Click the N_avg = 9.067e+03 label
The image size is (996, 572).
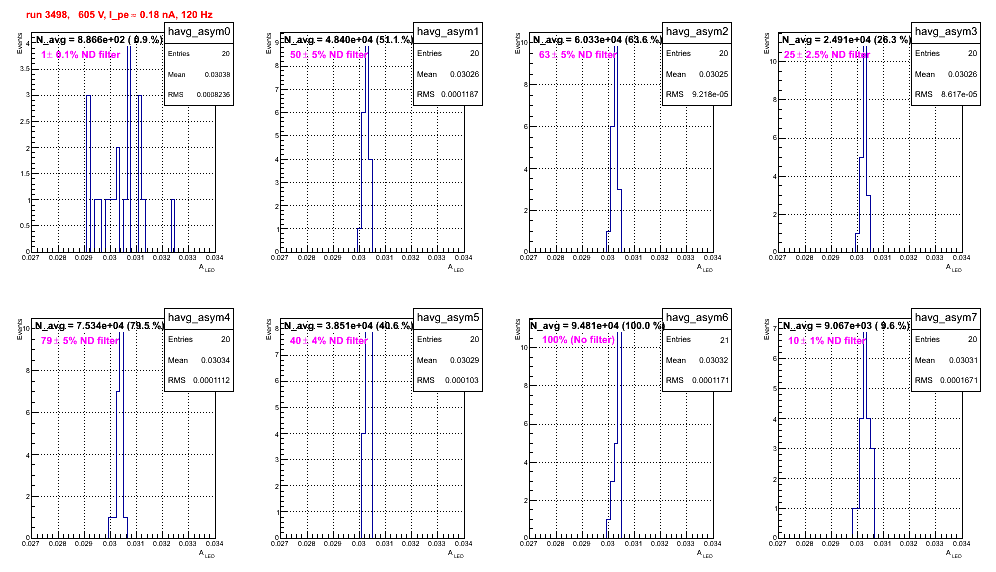(846, 325)
